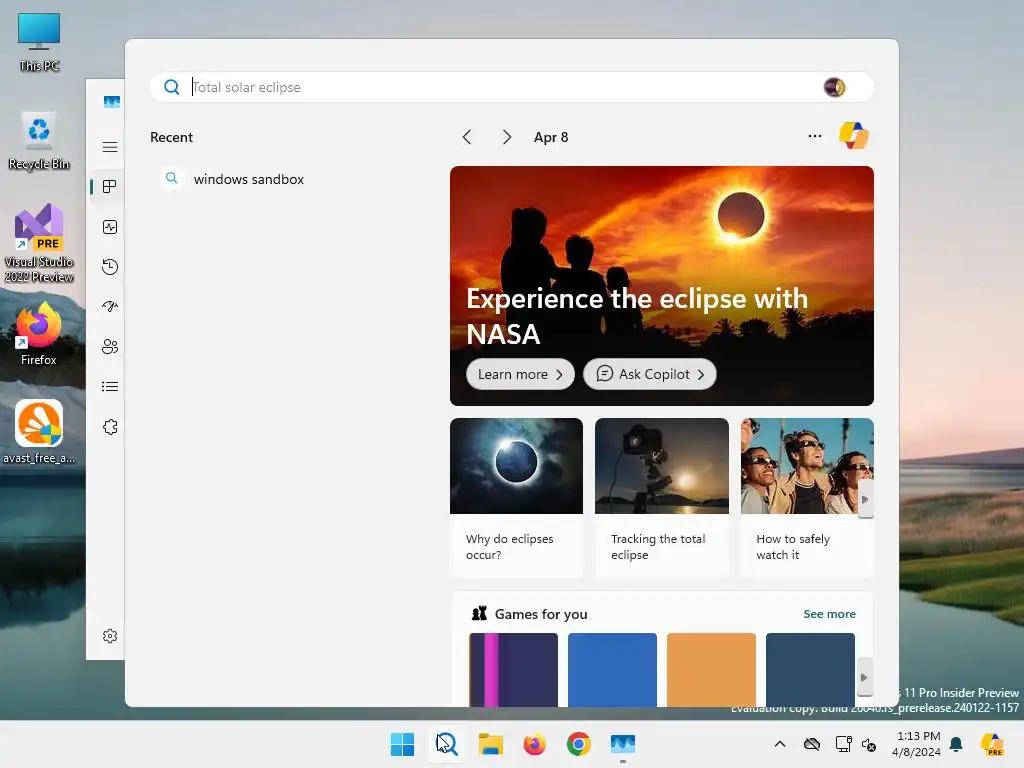
Task: Open Experience the eclipse with NASA banner
Action: tap(662, 285)
